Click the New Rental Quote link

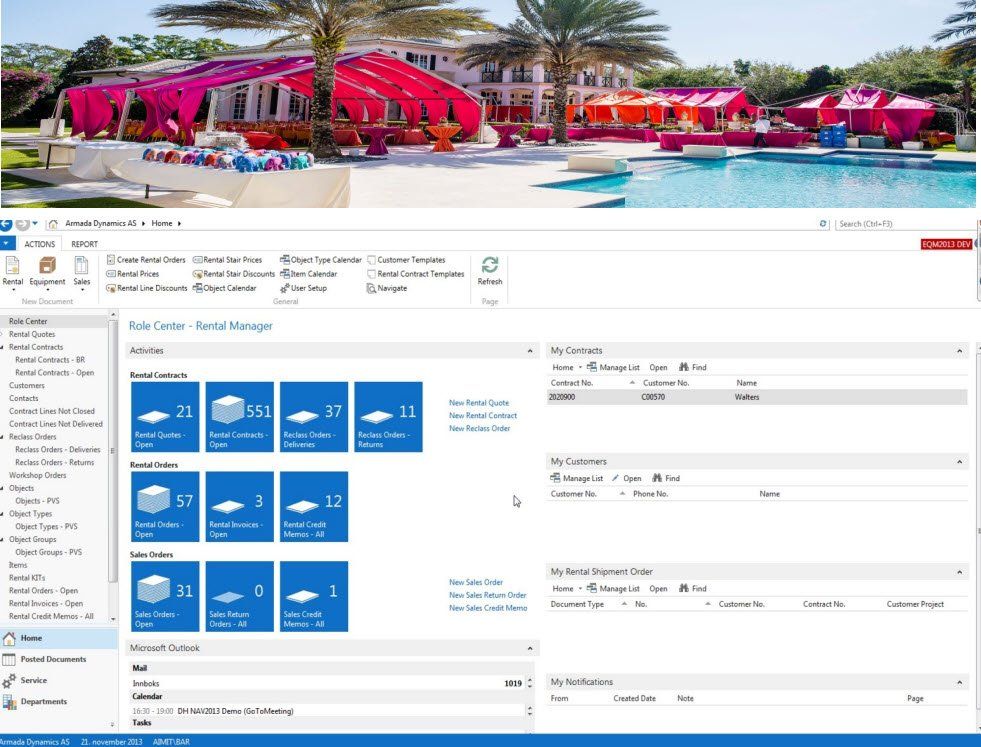tap(479, 403)
